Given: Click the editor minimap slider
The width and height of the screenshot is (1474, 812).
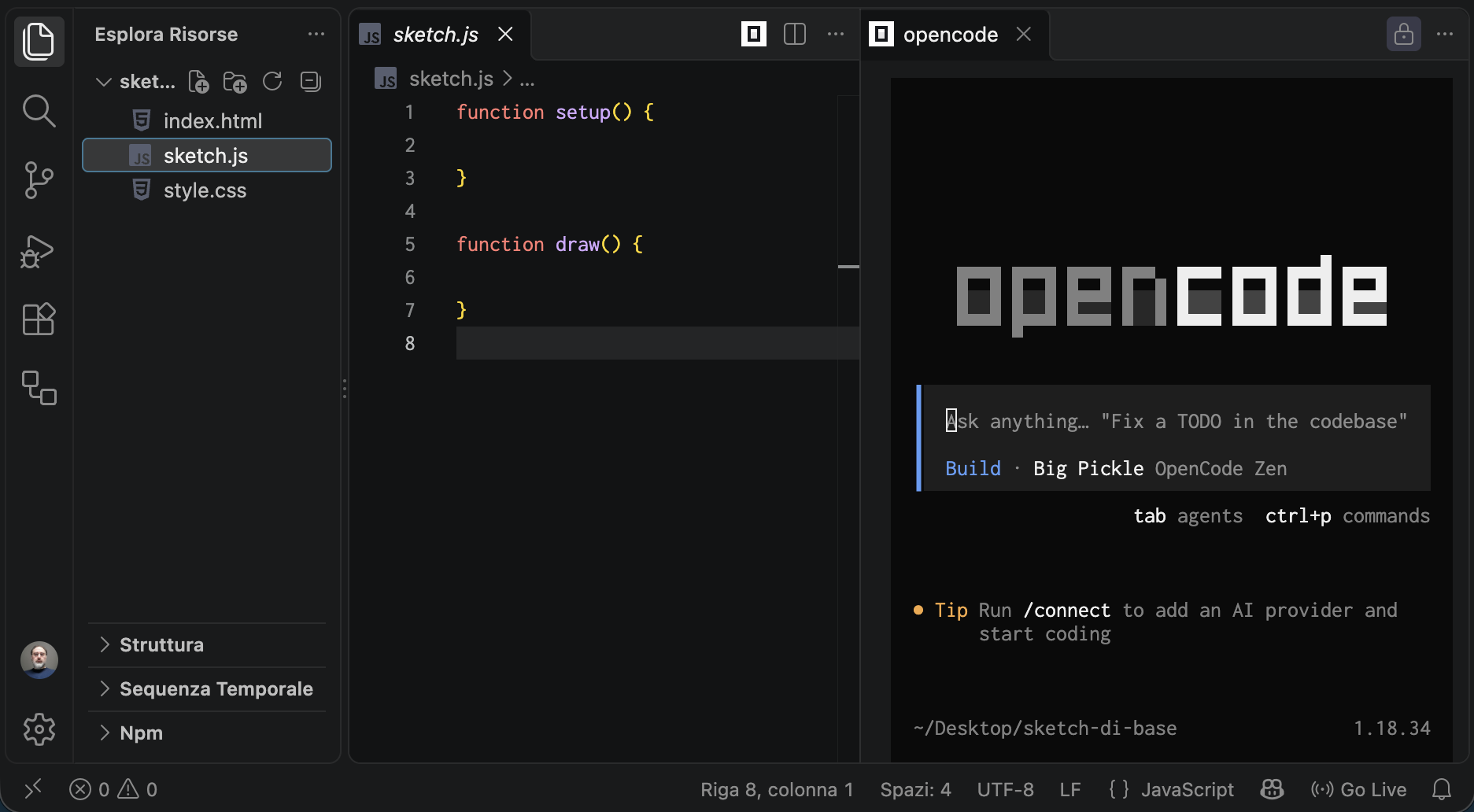Looking at the screenshot, I should click(x=848, y=267).
